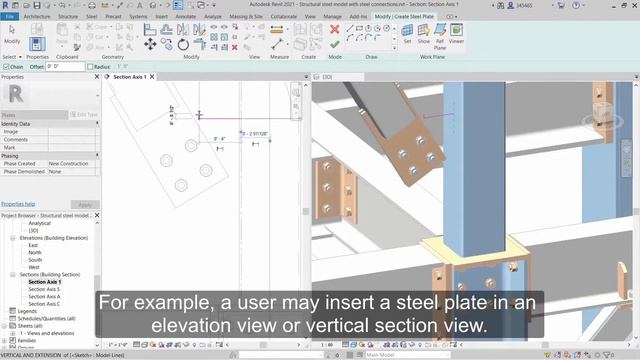Click the Main Model worksets field in status bar

pos(407,355)
